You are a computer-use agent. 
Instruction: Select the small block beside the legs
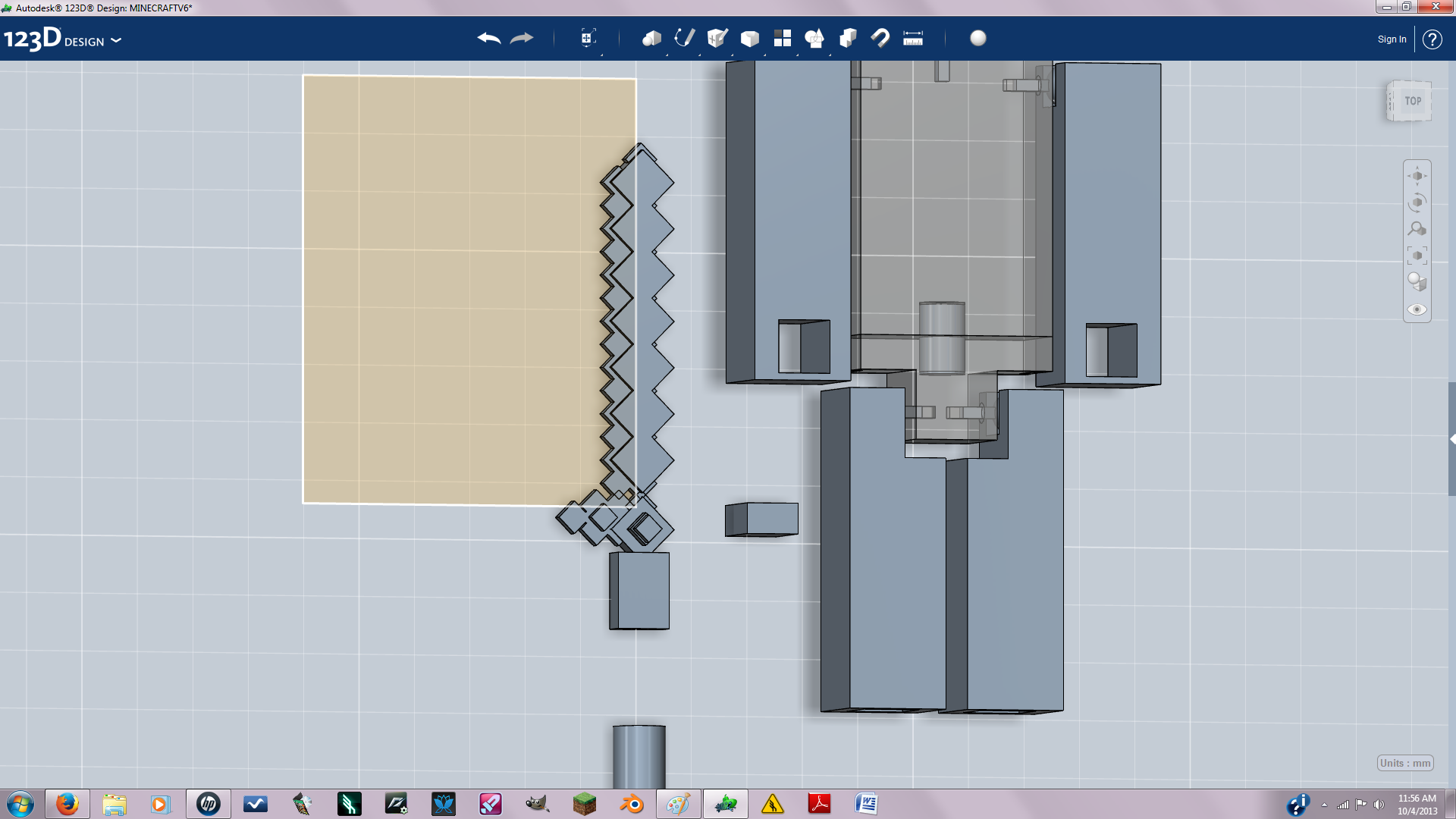(x=761, y=519)
